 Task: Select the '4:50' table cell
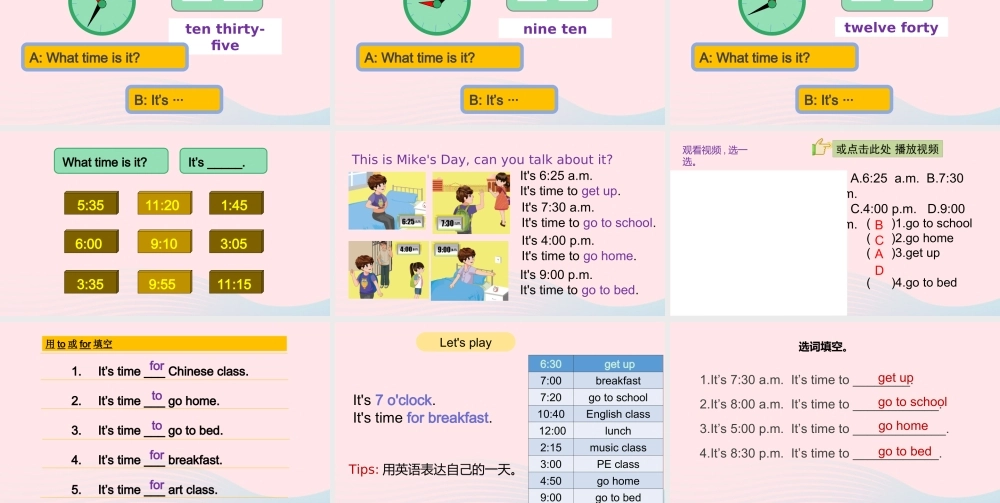tap(551, 481)
